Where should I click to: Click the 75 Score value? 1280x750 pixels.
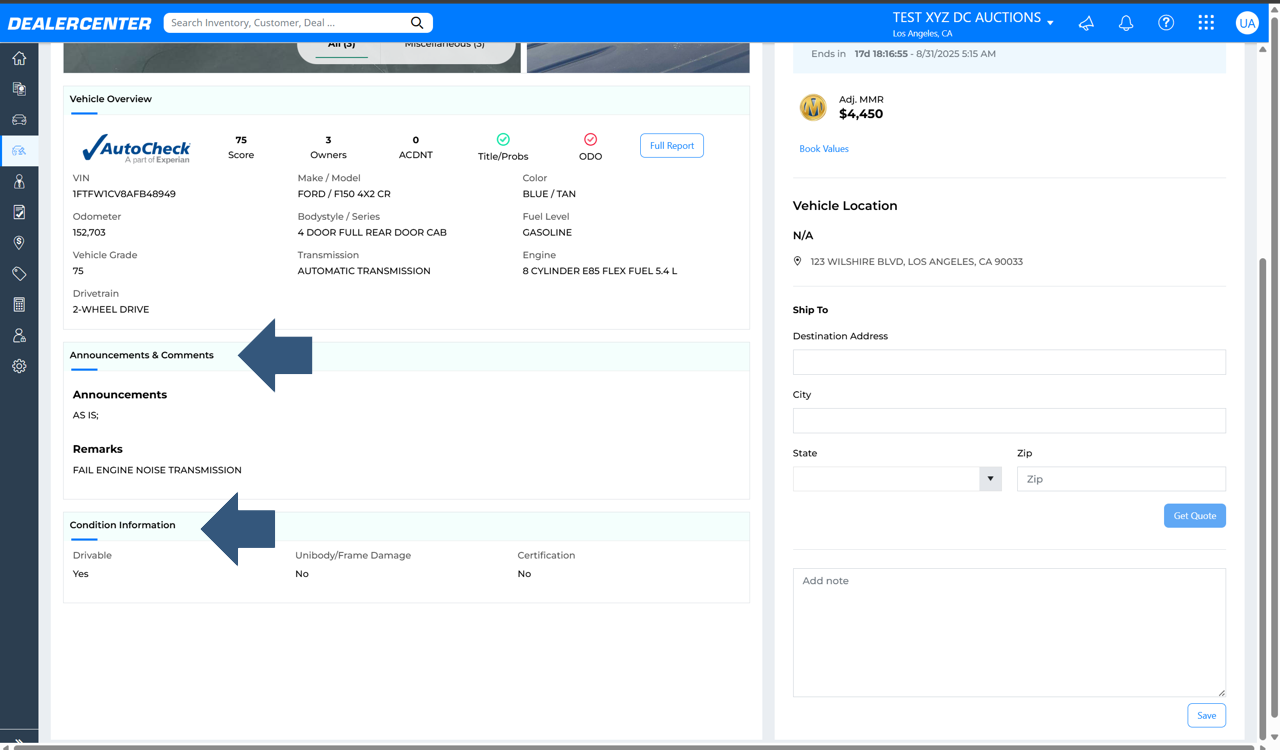(x=241, y=140)
